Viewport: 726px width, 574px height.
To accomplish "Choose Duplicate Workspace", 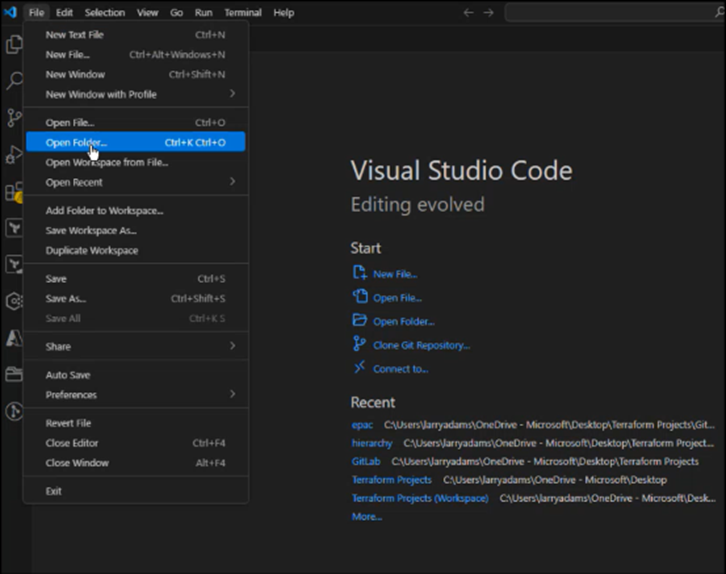I will tap(136, 250).
